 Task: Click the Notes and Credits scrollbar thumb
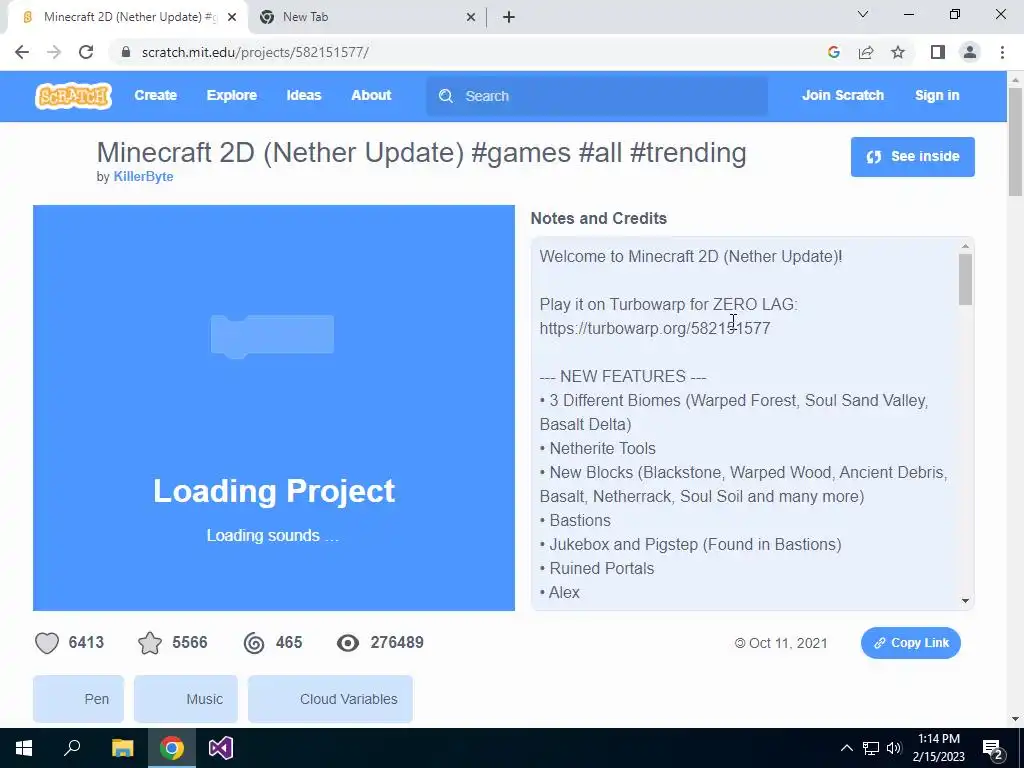tap(965, 280)
